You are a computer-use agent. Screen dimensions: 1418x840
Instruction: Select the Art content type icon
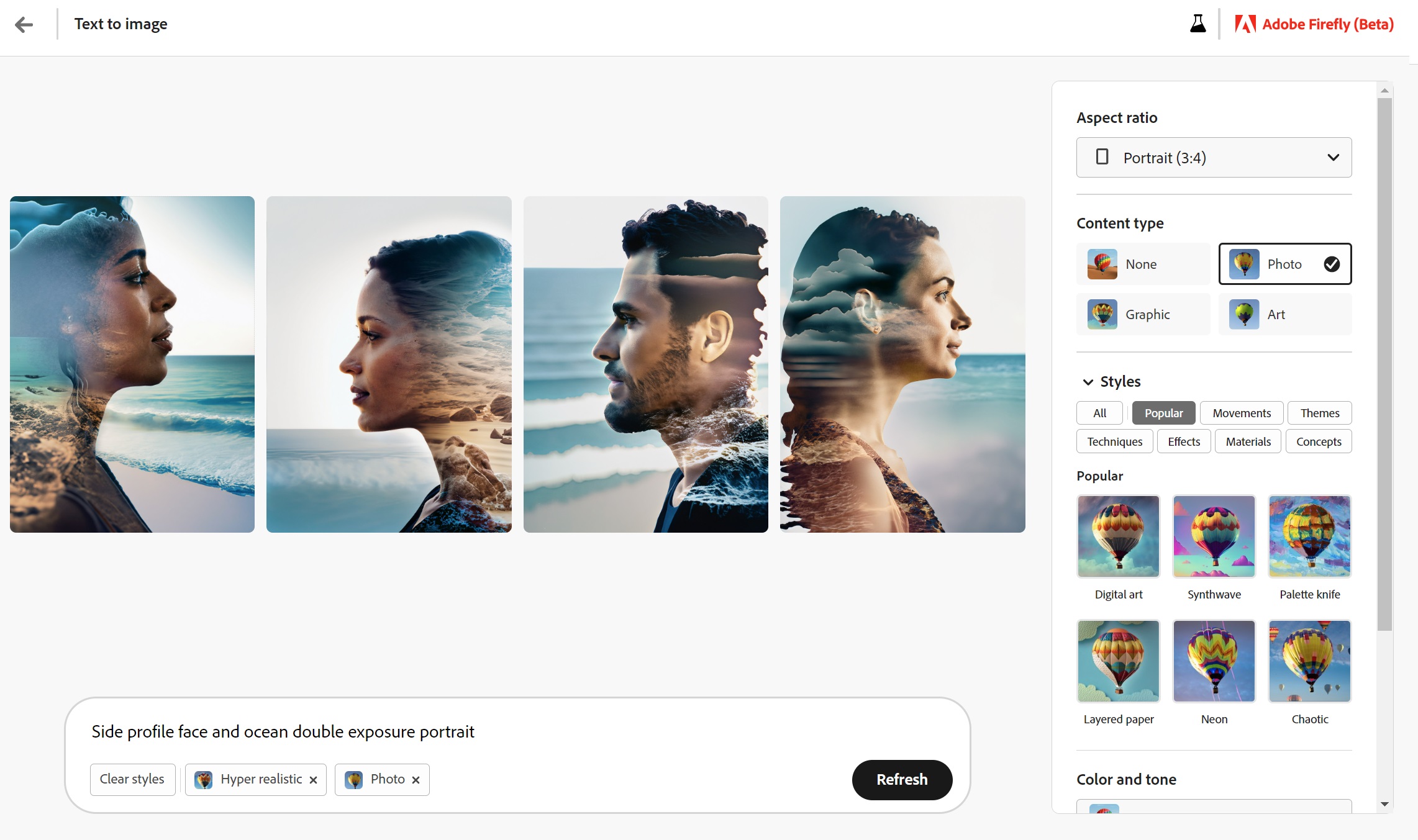(1244, 314)
